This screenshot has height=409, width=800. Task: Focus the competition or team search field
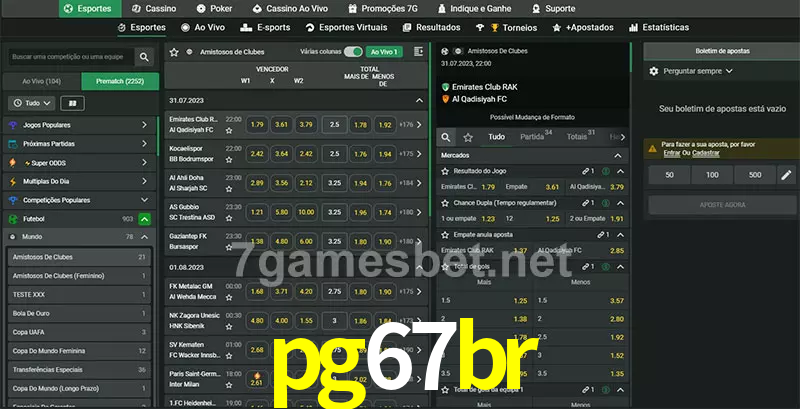tap(71, 57)
